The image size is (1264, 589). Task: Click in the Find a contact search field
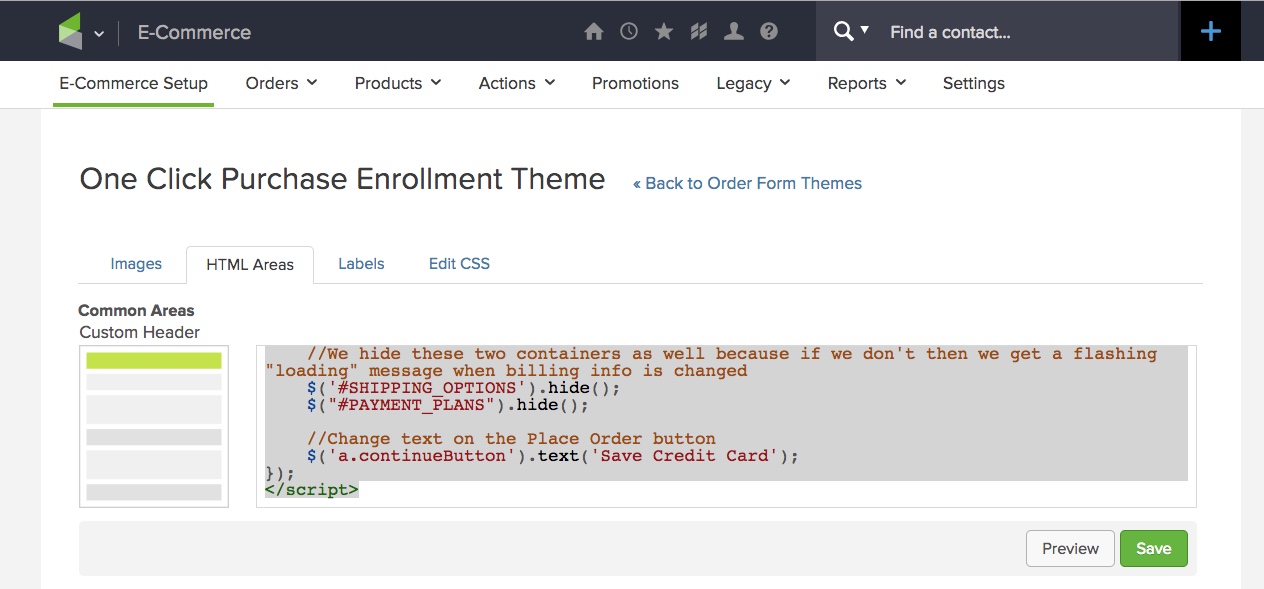[x=1030, y=32]
